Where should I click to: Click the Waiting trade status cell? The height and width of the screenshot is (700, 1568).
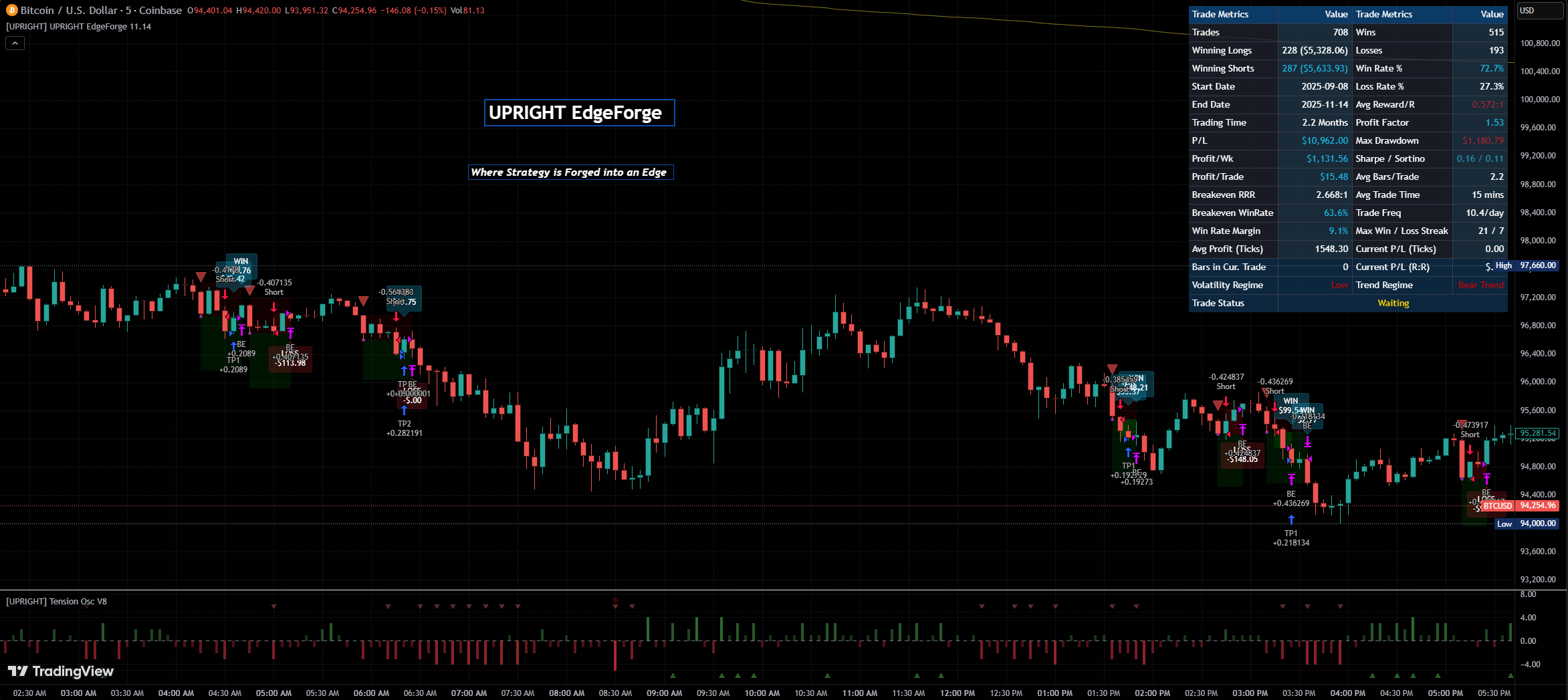tap(1393, 304)
